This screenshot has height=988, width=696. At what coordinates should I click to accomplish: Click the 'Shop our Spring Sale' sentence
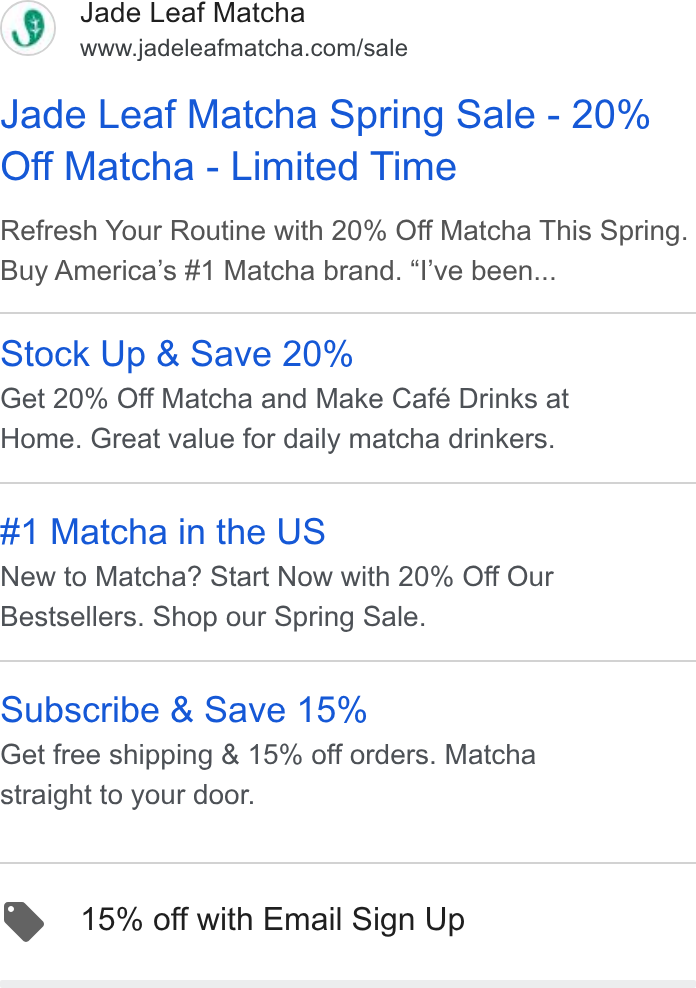[289, 617]
